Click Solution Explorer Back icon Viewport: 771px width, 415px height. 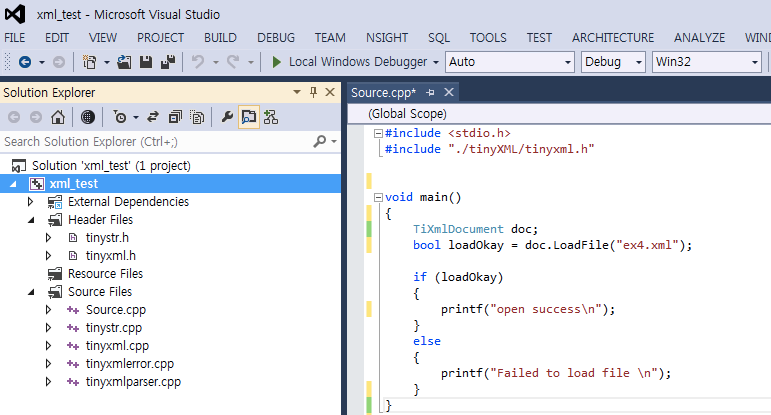14,117
